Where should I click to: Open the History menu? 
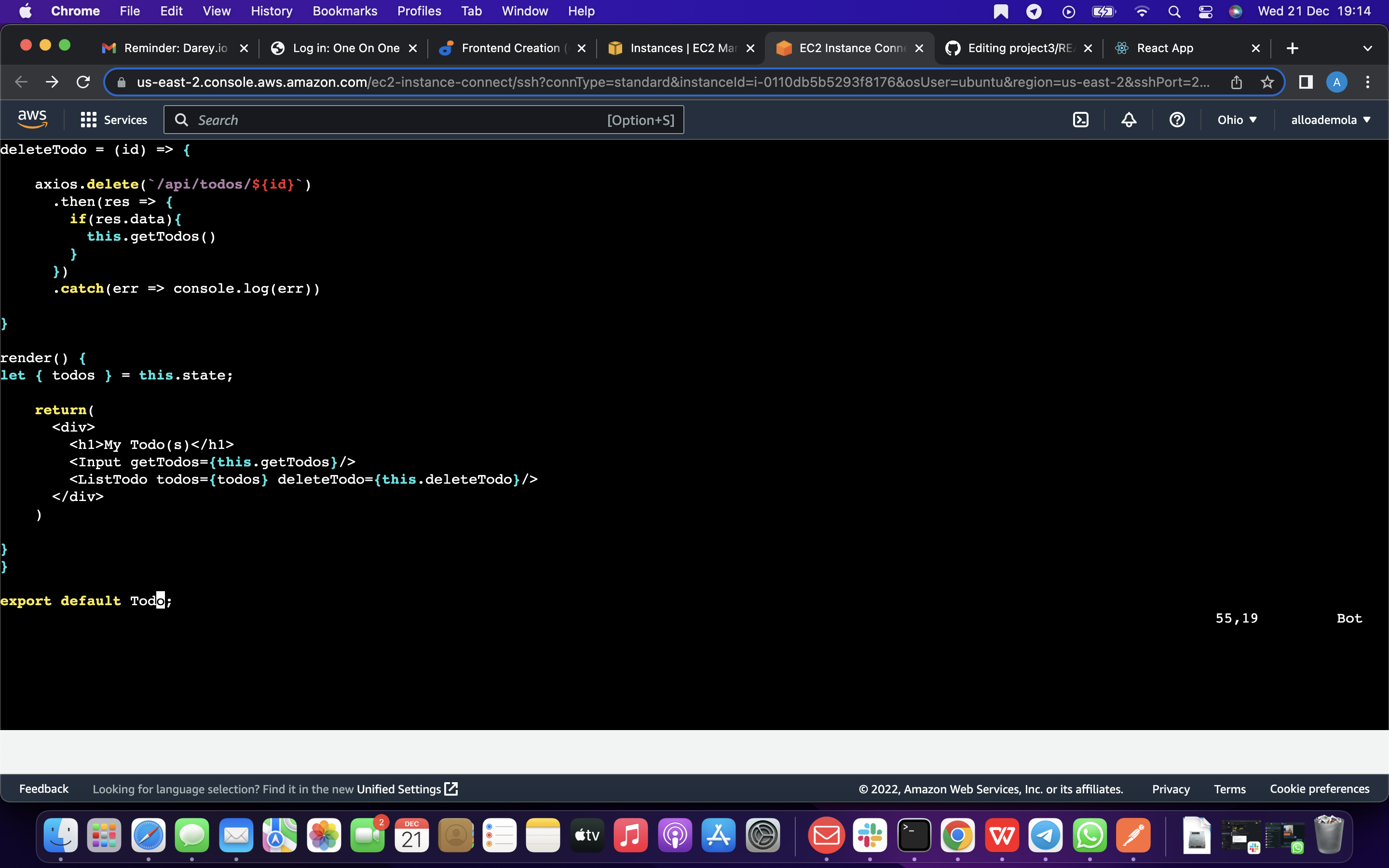coord(271,11)
